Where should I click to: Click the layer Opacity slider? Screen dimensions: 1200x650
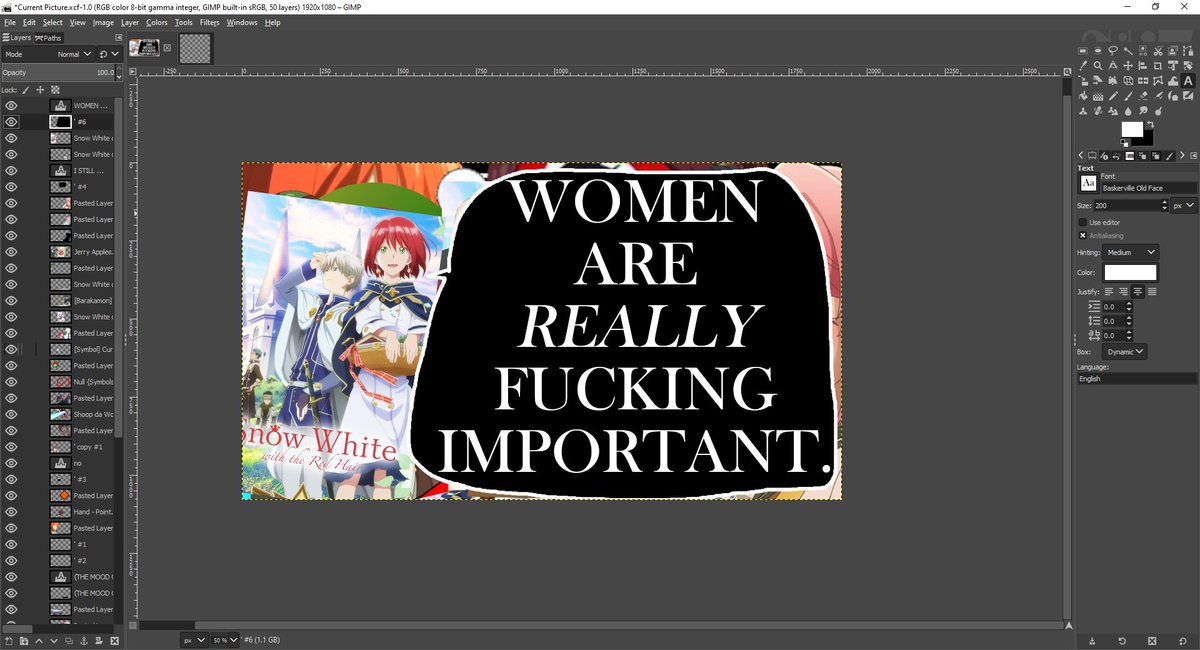[59, 73]
